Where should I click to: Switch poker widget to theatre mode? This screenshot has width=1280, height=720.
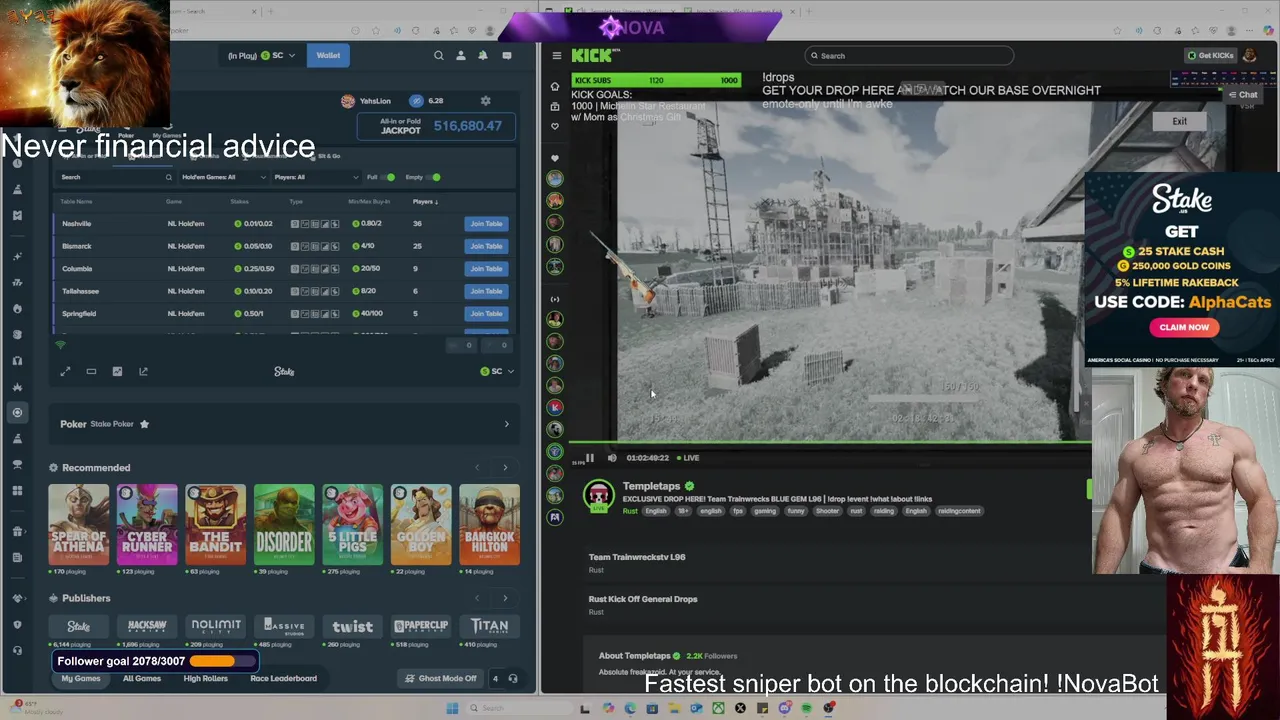coord(91,372)
